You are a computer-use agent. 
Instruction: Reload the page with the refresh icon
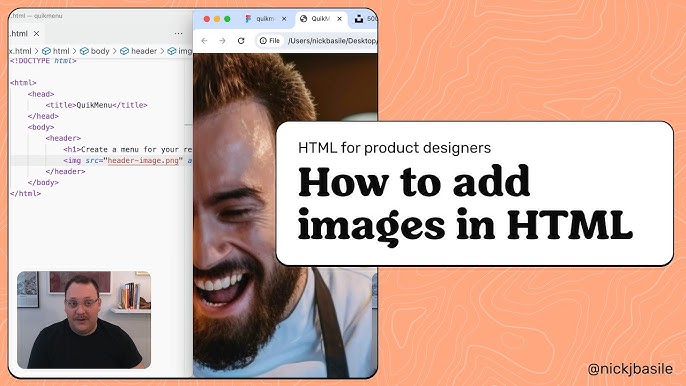click(241, 41)
